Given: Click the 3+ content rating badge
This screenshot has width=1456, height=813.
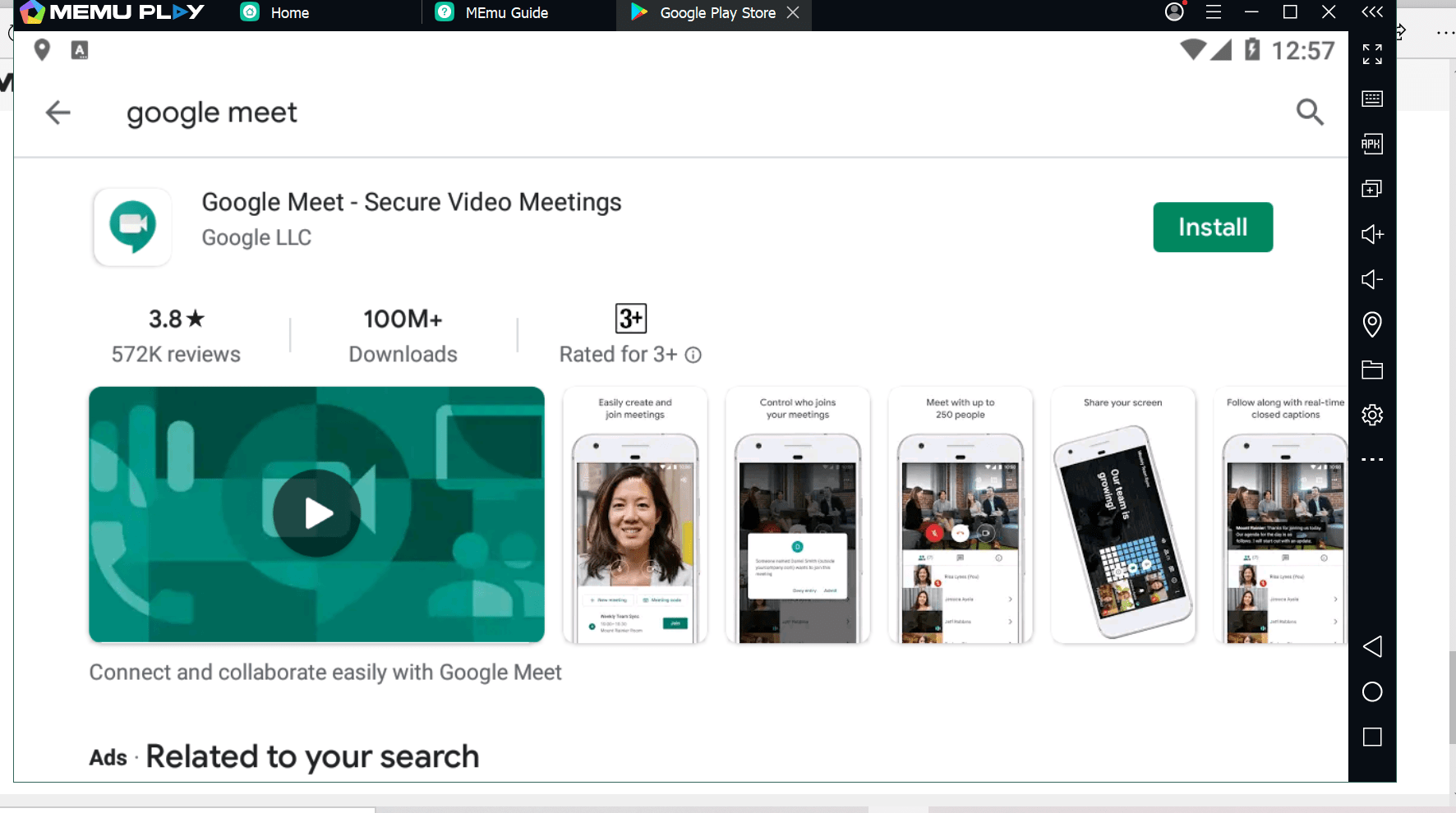Looking at the screenshot, I should [631, 319].
